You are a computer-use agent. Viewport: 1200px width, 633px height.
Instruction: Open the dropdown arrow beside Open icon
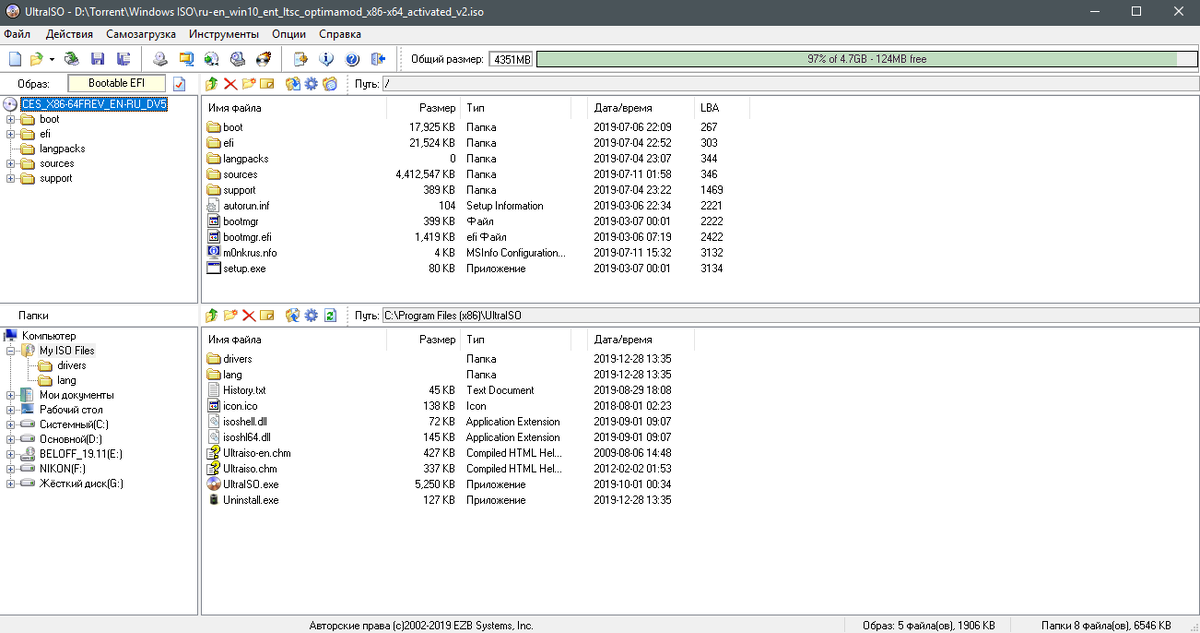[51, 60]
